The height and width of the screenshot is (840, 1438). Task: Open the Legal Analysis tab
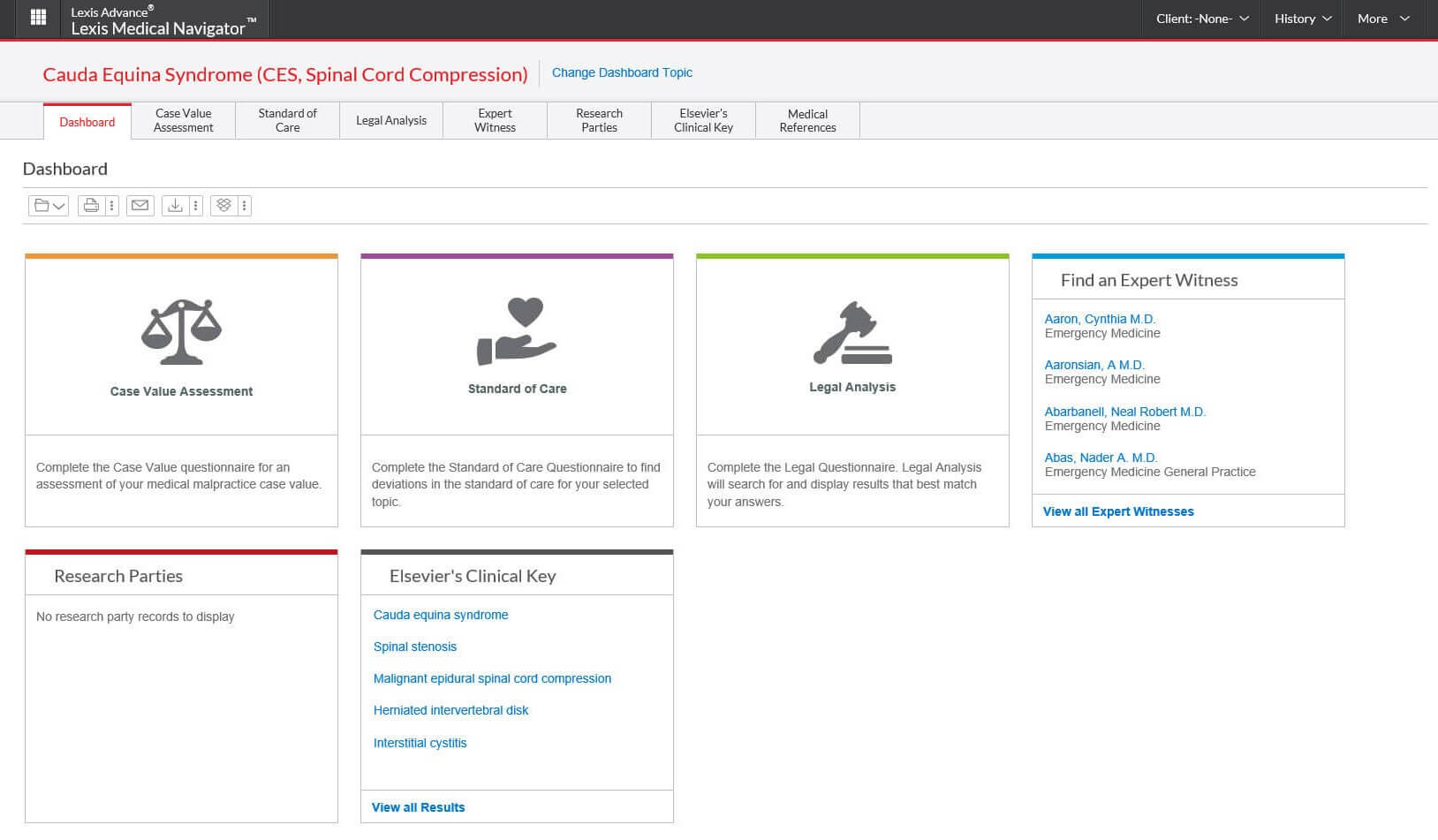[391, 120]
